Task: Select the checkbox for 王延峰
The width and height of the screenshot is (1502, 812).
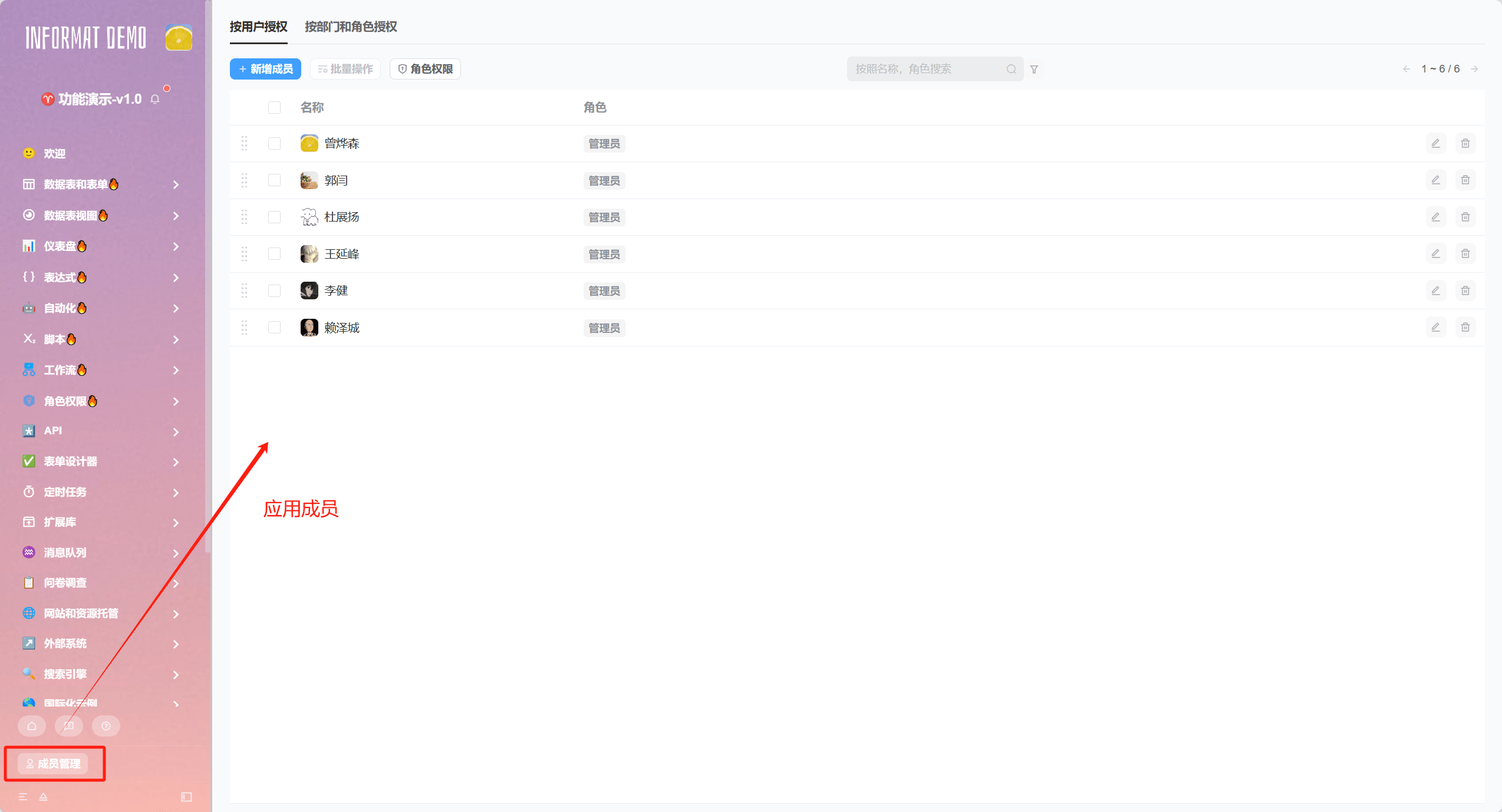Action: 274,253
